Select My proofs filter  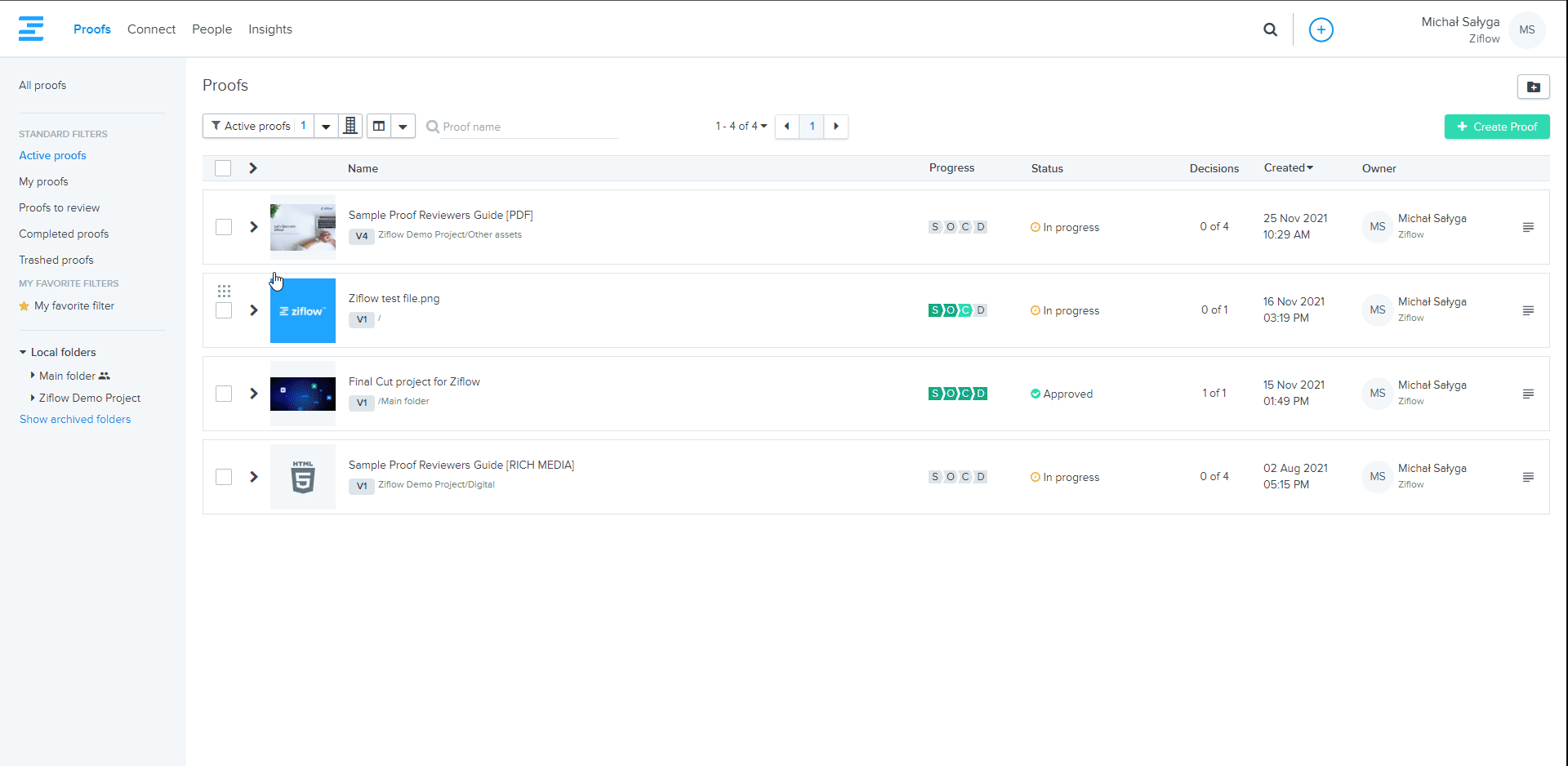[x=43, y=181]
